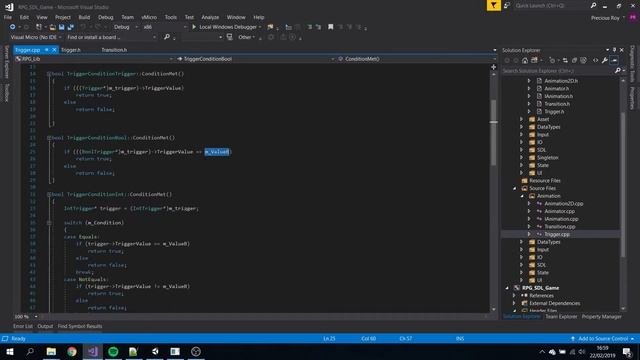Click the pin icon on Trigger.cpp tab
The image size is (640, 360).
(x=47, y=50)
